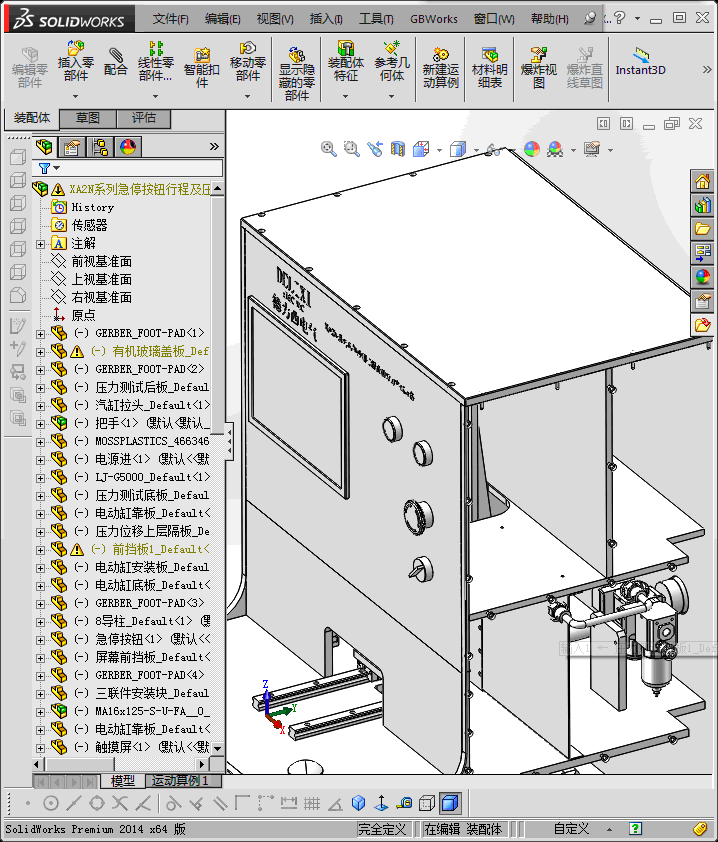Select 右视基准面 in feature tree
The image size is (718, 842).
pos(101,297)
